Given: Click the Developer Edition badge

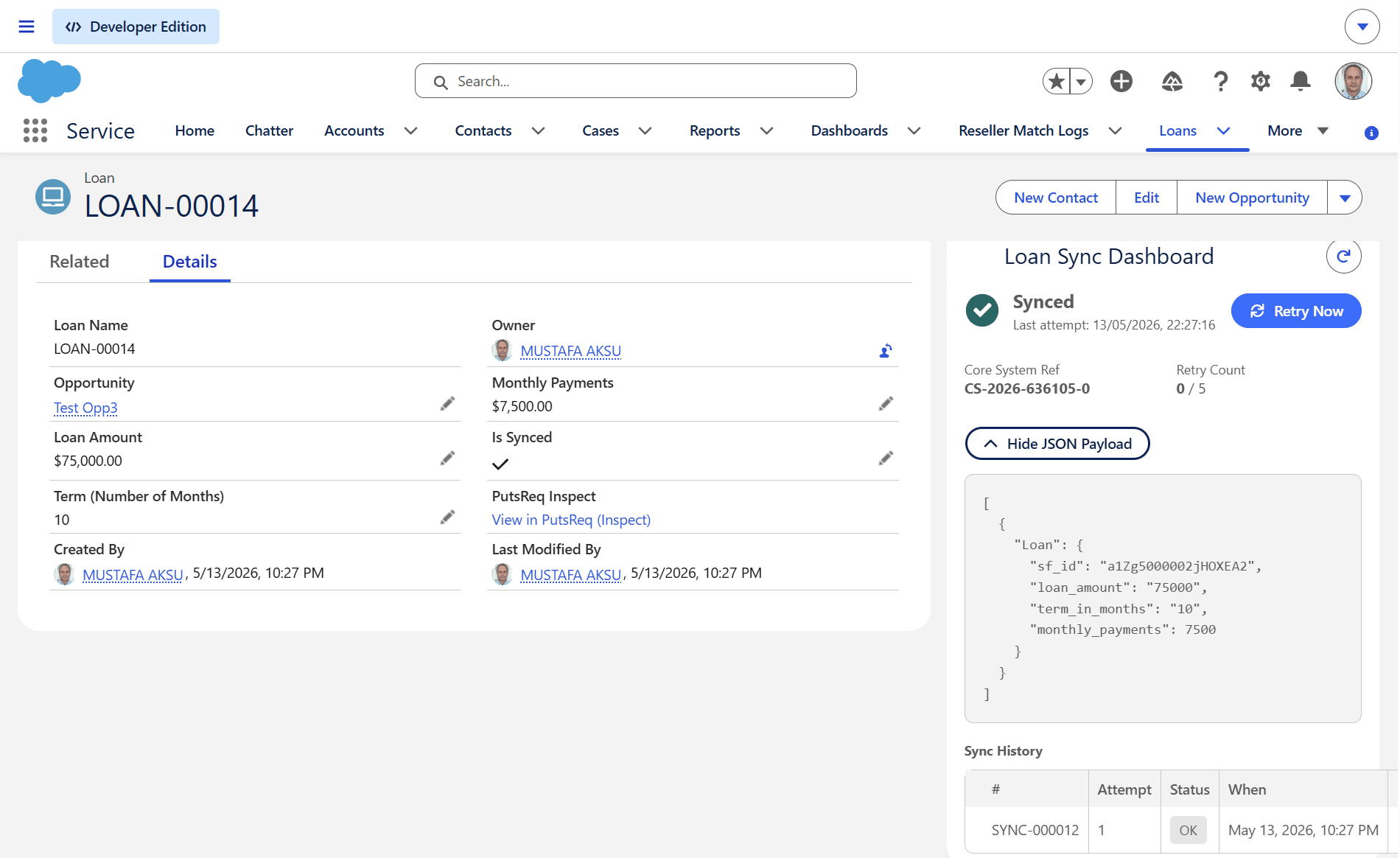Looking at the screenshot, I should (x=136, y=27).
